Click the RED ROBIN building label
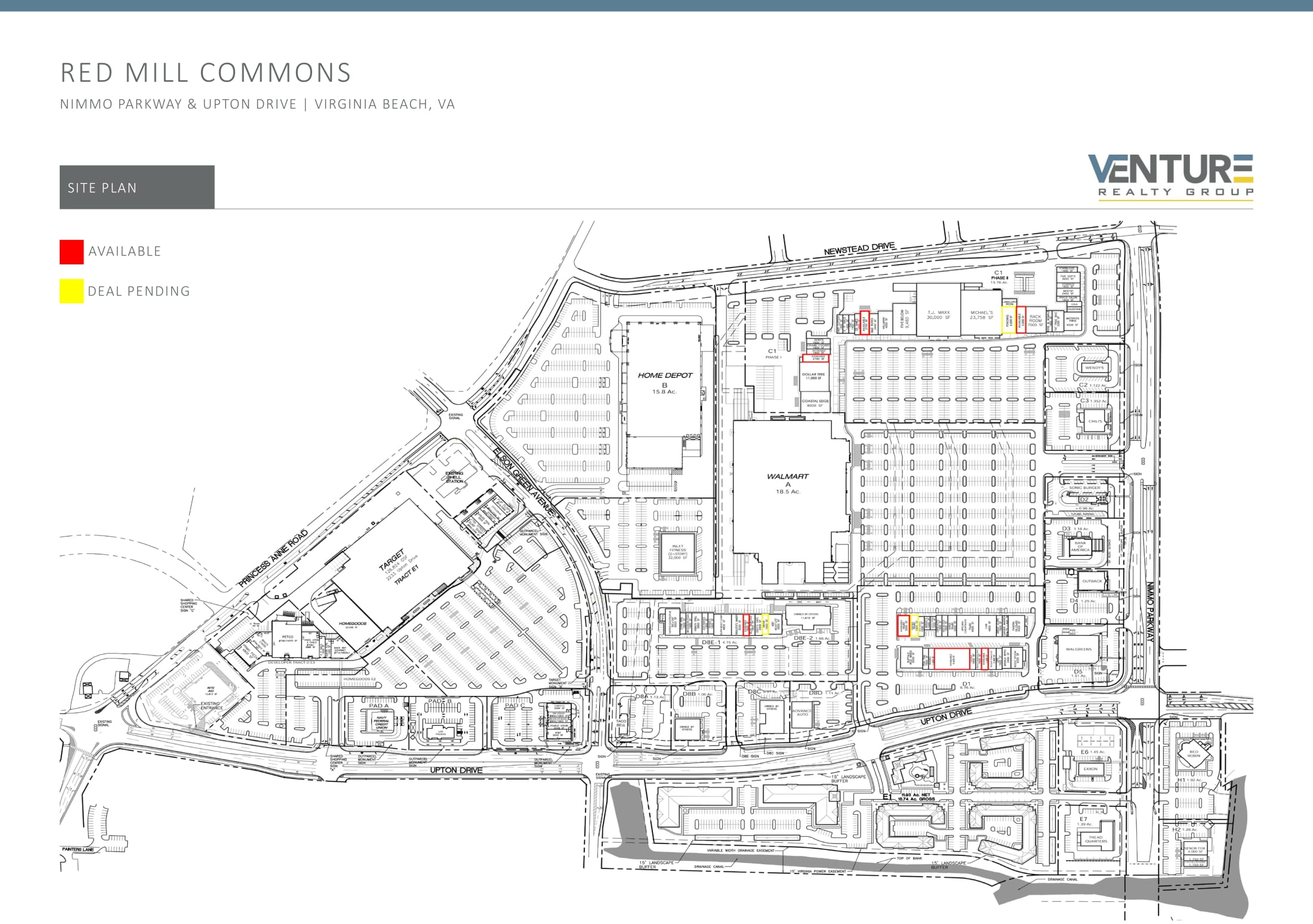 [1193, 754]
